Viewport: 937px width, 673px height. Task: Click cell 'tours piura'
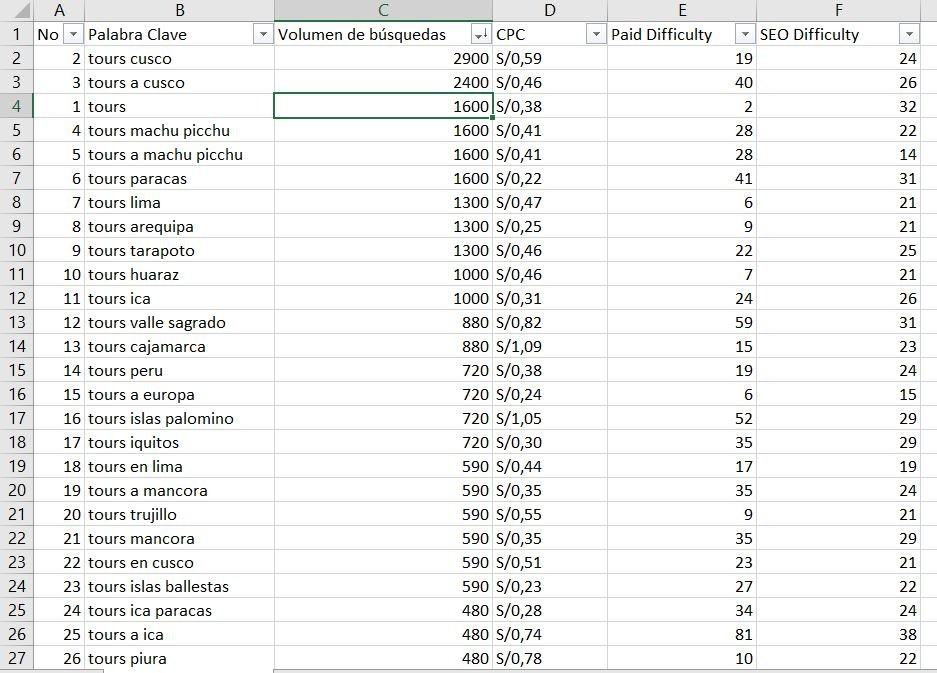click(x=179, y=658)
